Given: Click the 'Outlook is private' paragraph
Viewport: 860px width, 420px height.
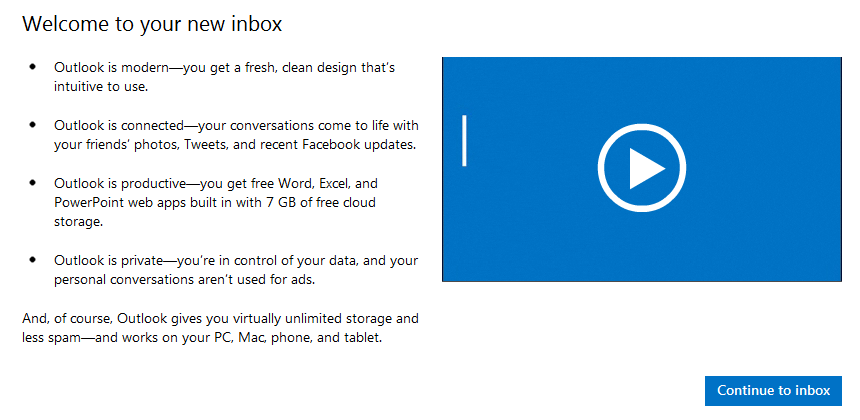Looking at the screenshot, I should 235,270.
